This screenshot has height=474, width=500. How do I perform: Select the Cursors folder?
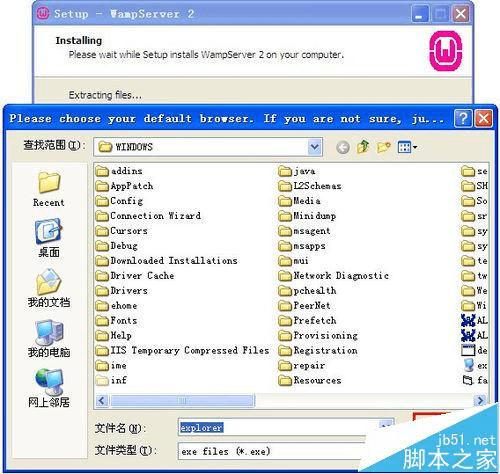[x=121, y=231]
